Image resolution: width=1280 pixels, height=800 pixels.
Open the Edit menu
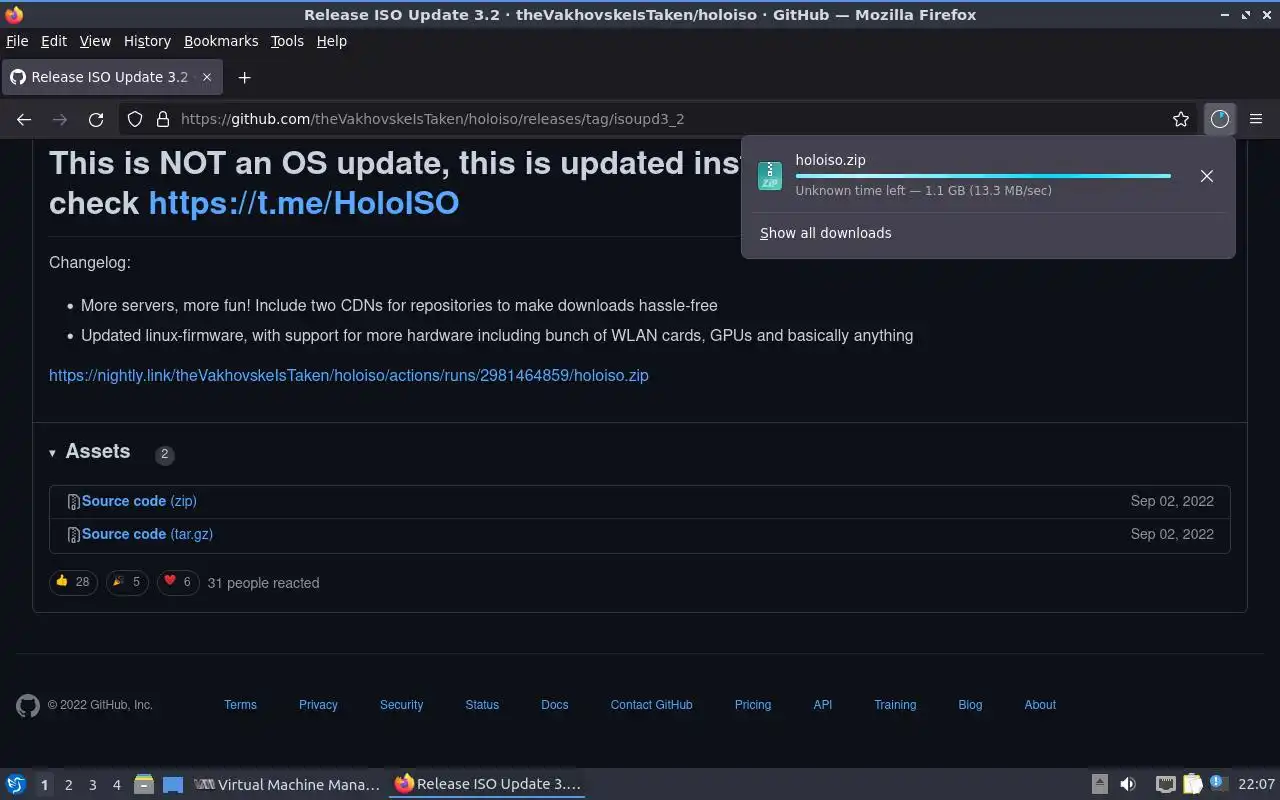pyautogui.click(x=53, y=41)
